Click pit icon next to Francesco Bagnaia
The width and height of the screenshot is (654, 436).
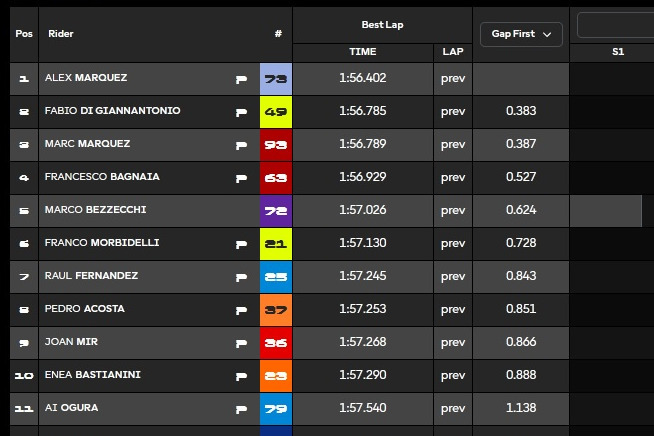[x=240, y=177]
